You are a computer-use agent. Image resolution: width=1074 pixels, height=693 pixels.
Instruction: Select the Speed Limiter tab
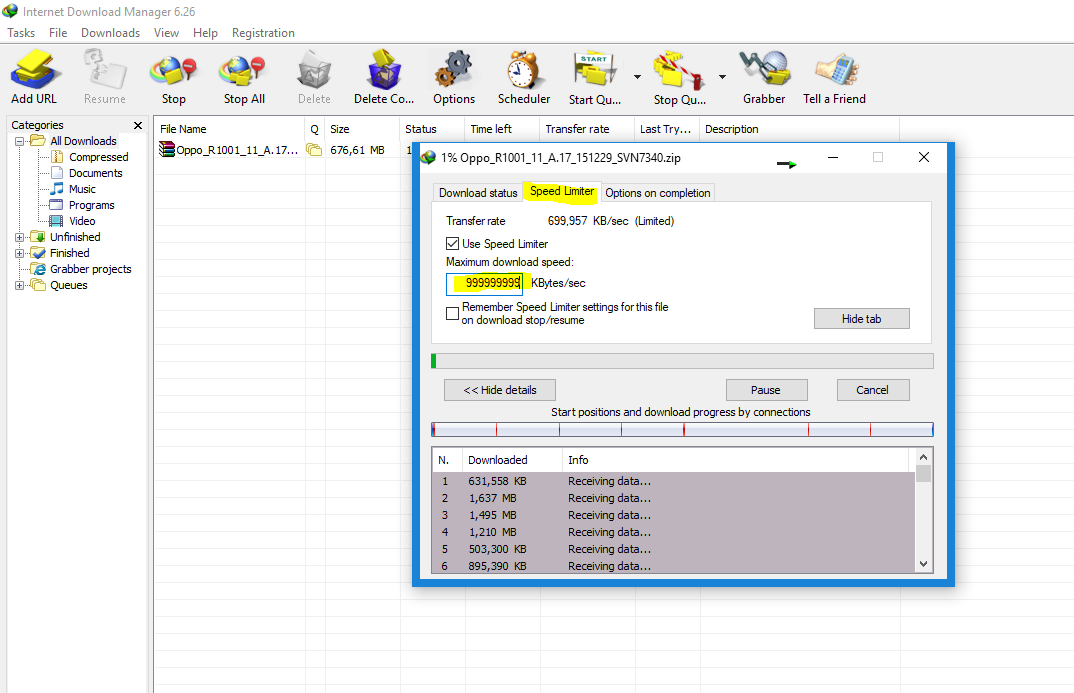coord(562,192)
